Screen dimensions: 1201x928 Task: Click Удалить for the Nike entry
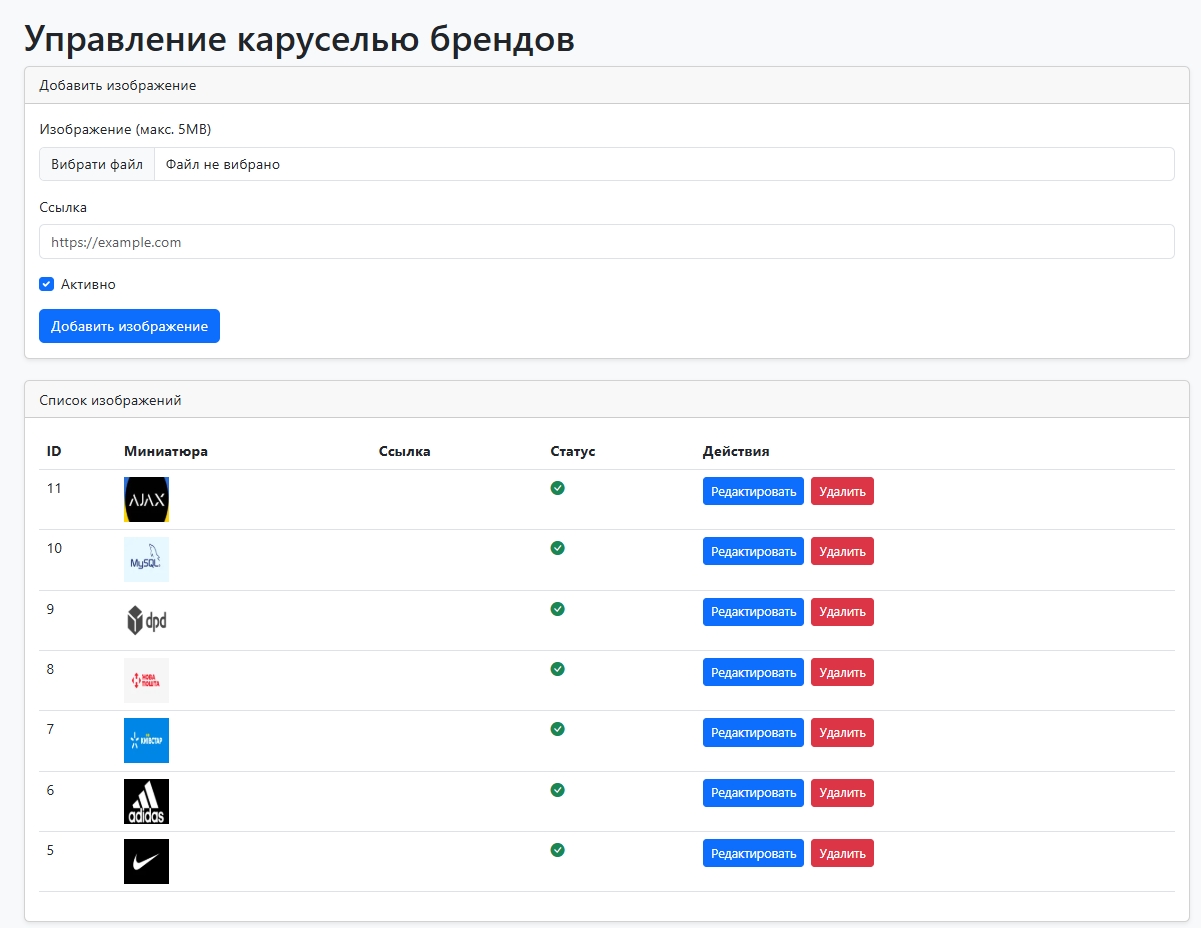click(x=842, y=853)
